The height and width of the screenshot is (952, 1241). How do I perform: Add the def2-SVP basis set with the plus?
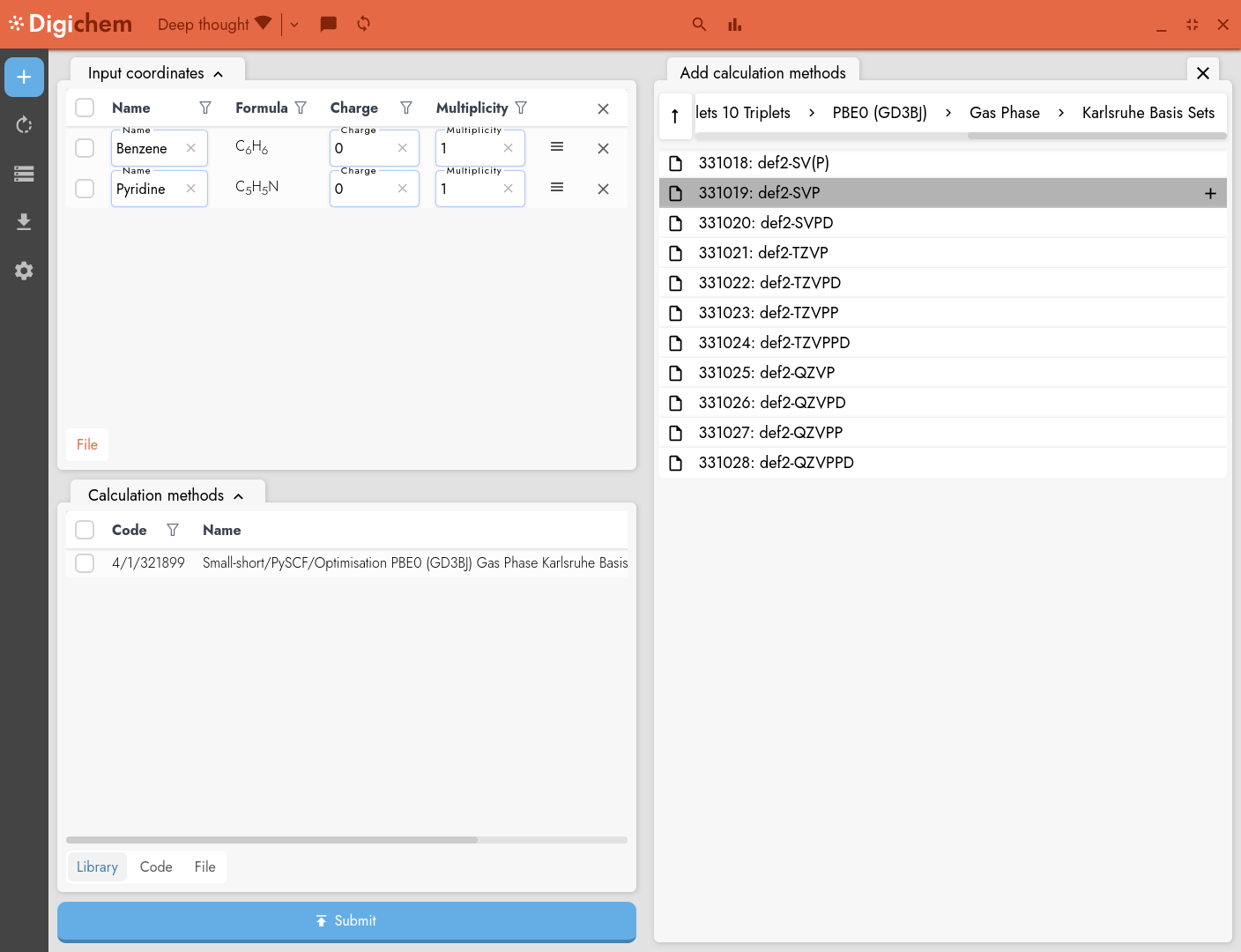tap(1210, 192)
